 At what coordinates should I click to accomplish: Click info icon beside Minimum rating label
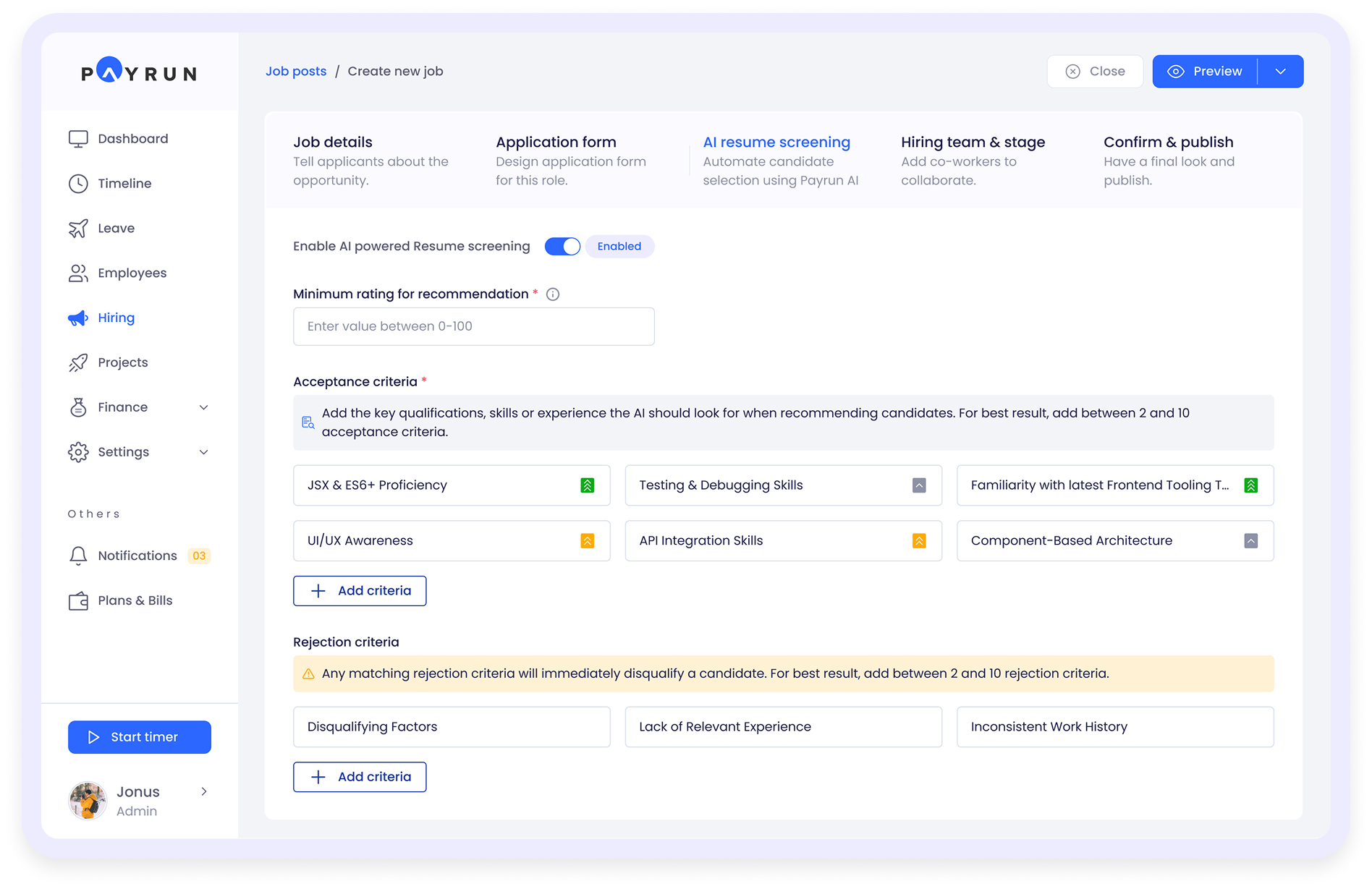553,294
